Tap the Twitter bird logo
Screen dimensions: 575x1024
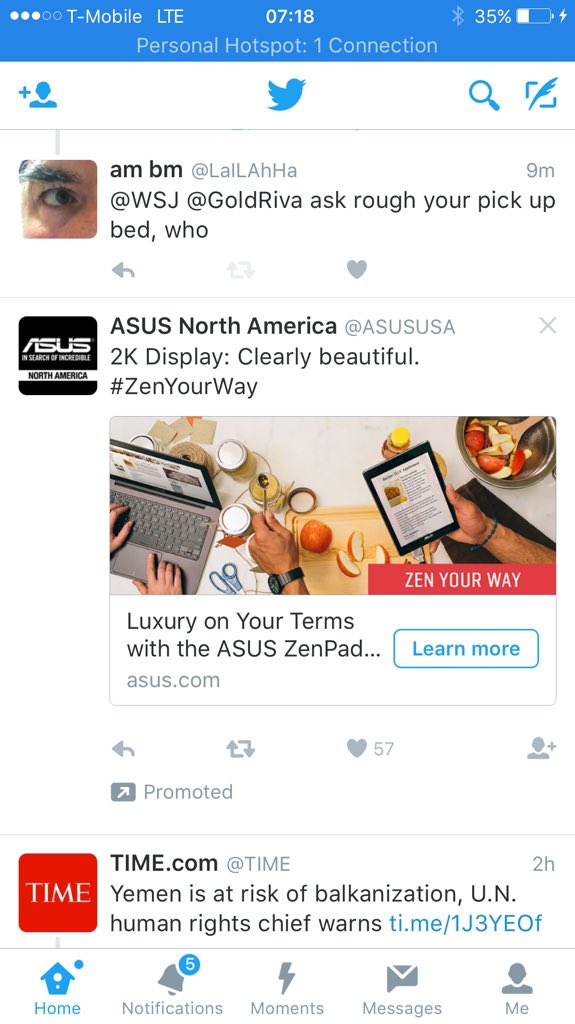click(287, 95)
